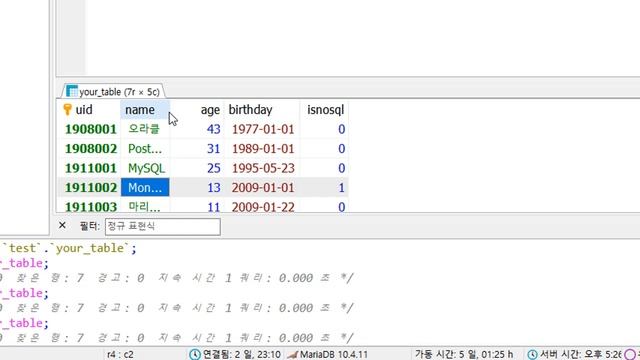Image resolution: width=640 pixels, height=360 pixels.
Task: Select isnosql cell in row 1911001
Action: coord(324,168)
